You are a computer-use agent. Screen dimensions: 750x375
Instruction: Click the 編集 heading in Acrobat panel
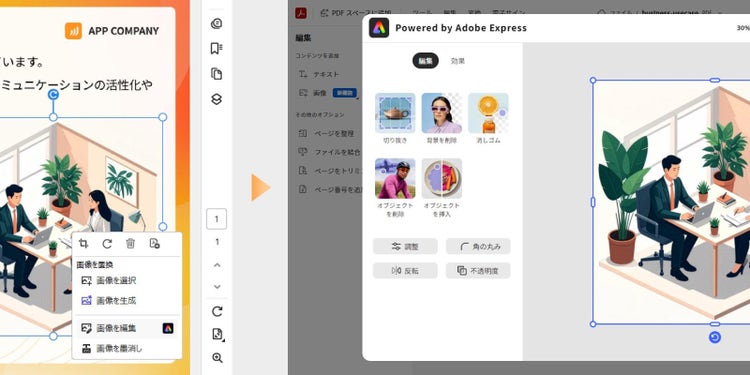(x=304, y=37)
